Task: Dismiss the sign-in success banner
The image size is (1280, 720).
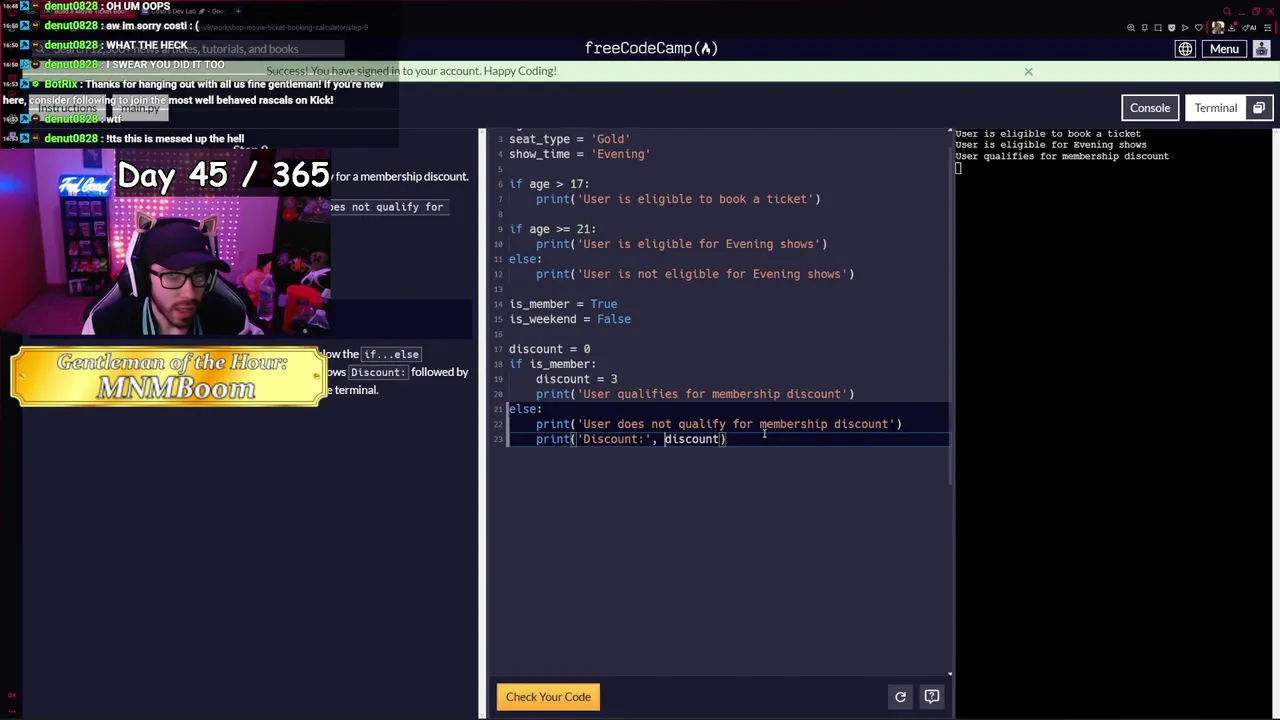Action: pyautogui.click(x=1028, y=71)
